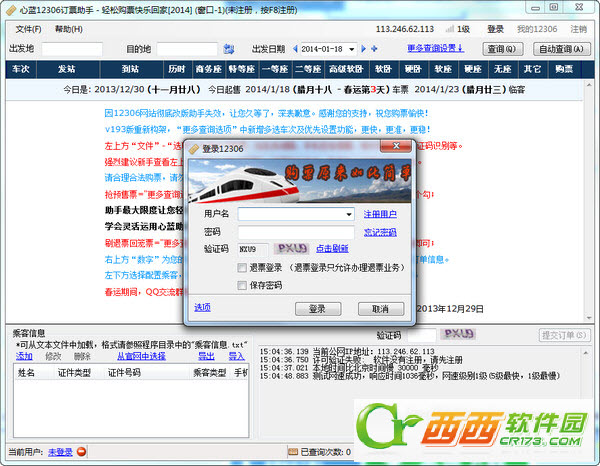
Task: Open the 帮助(H) menu
Action: point(69,29)
